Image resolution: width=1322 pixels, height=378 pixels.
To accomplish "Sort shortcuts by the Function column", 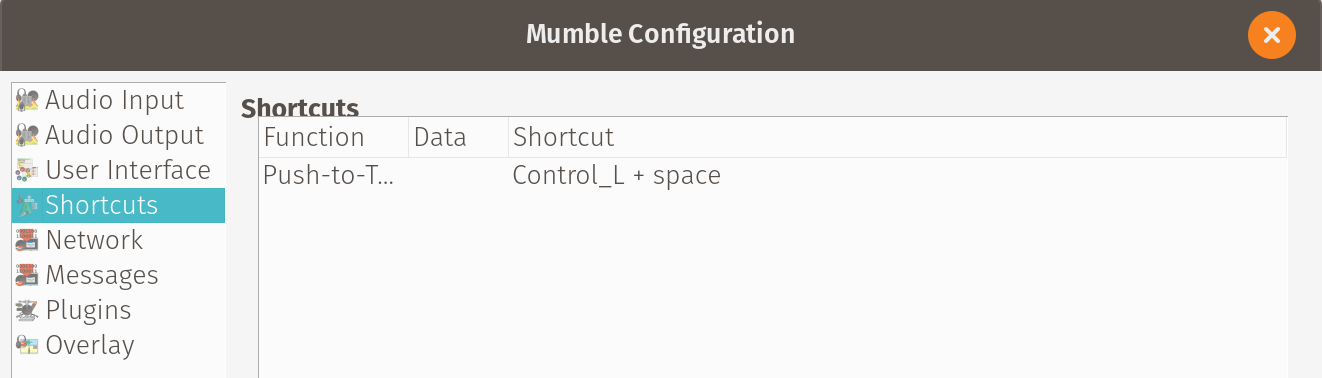I will [334, 137].
